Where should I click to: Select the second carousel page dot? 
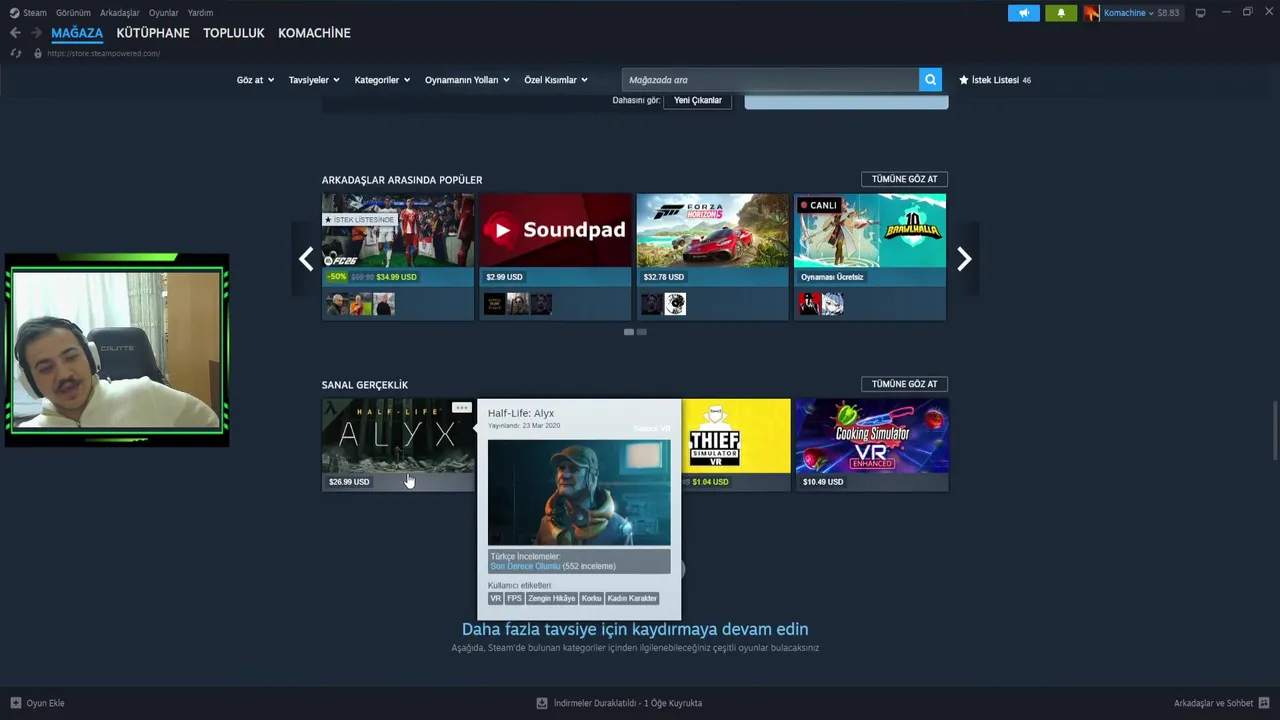coord(642,332)
